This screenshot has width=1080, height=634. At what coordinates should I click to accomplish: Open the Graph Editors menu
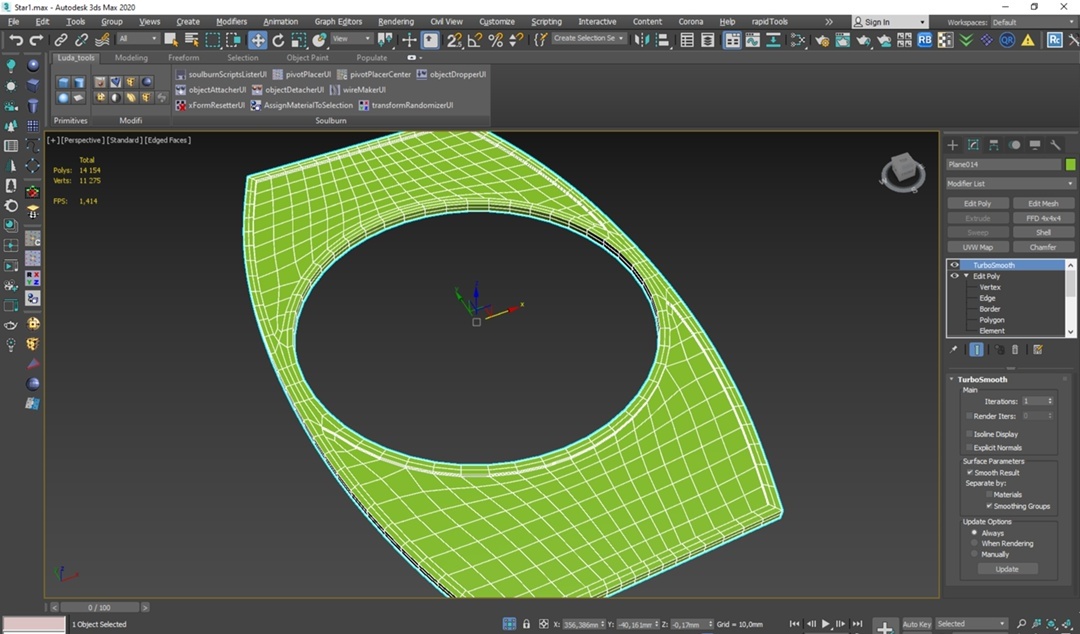point(338,22)
